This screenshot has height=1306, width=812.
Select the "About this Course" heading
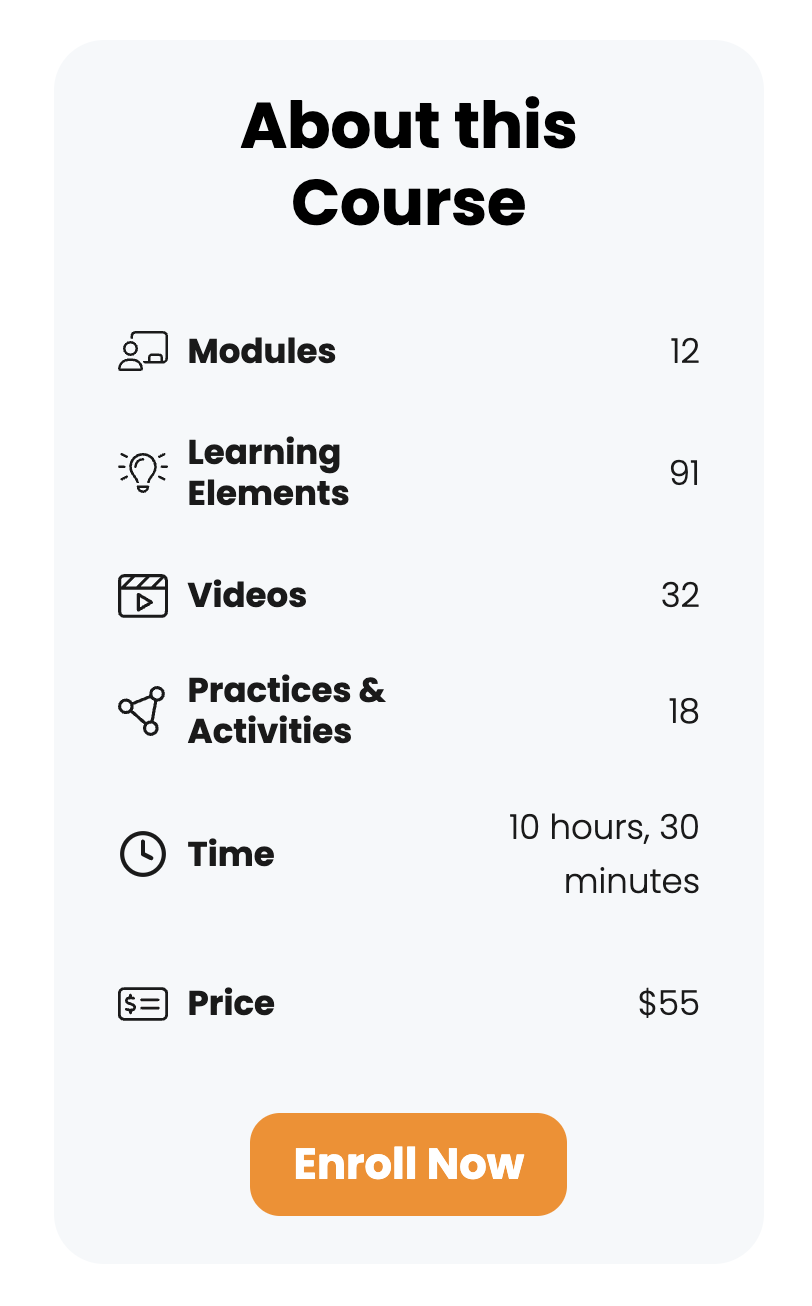[x=408, y=163]
